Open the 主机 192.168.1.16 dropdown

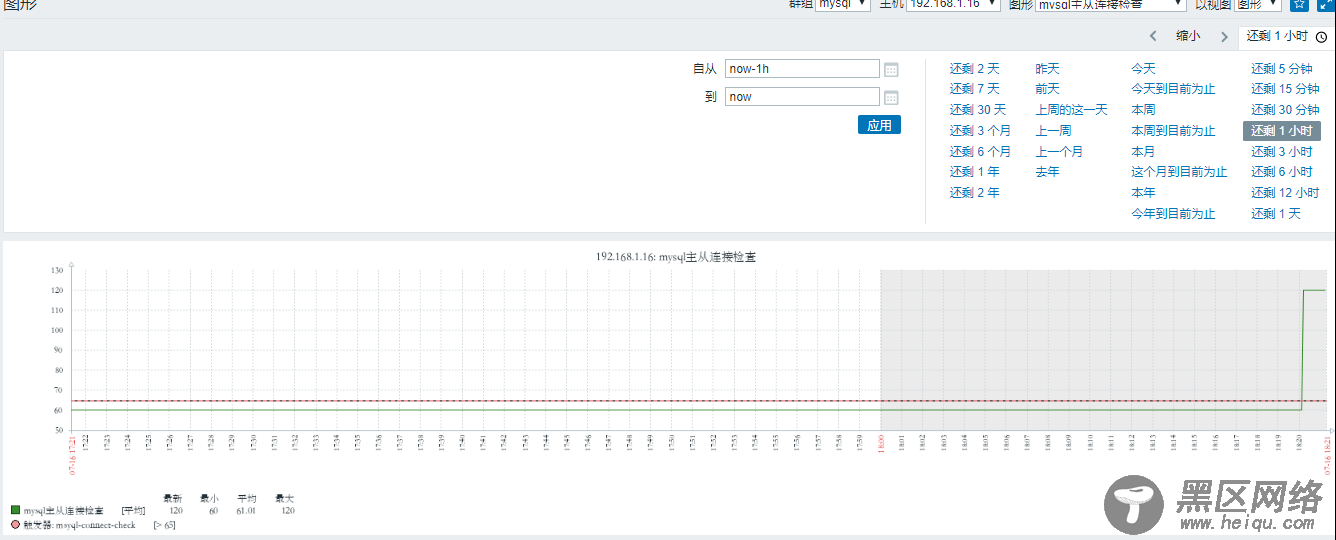point(953,4)
